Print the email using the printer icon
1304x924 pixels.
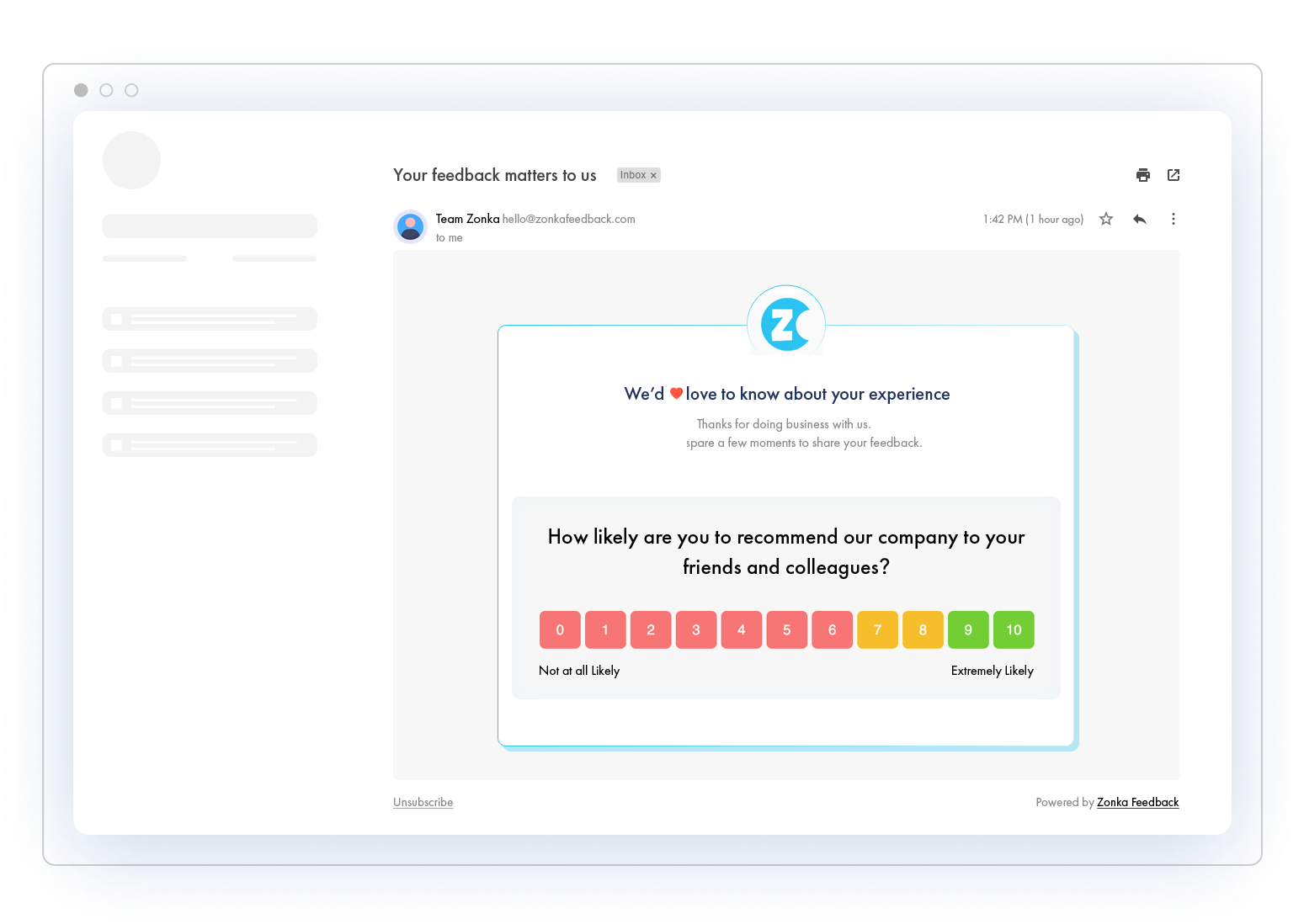(1142, 175)
